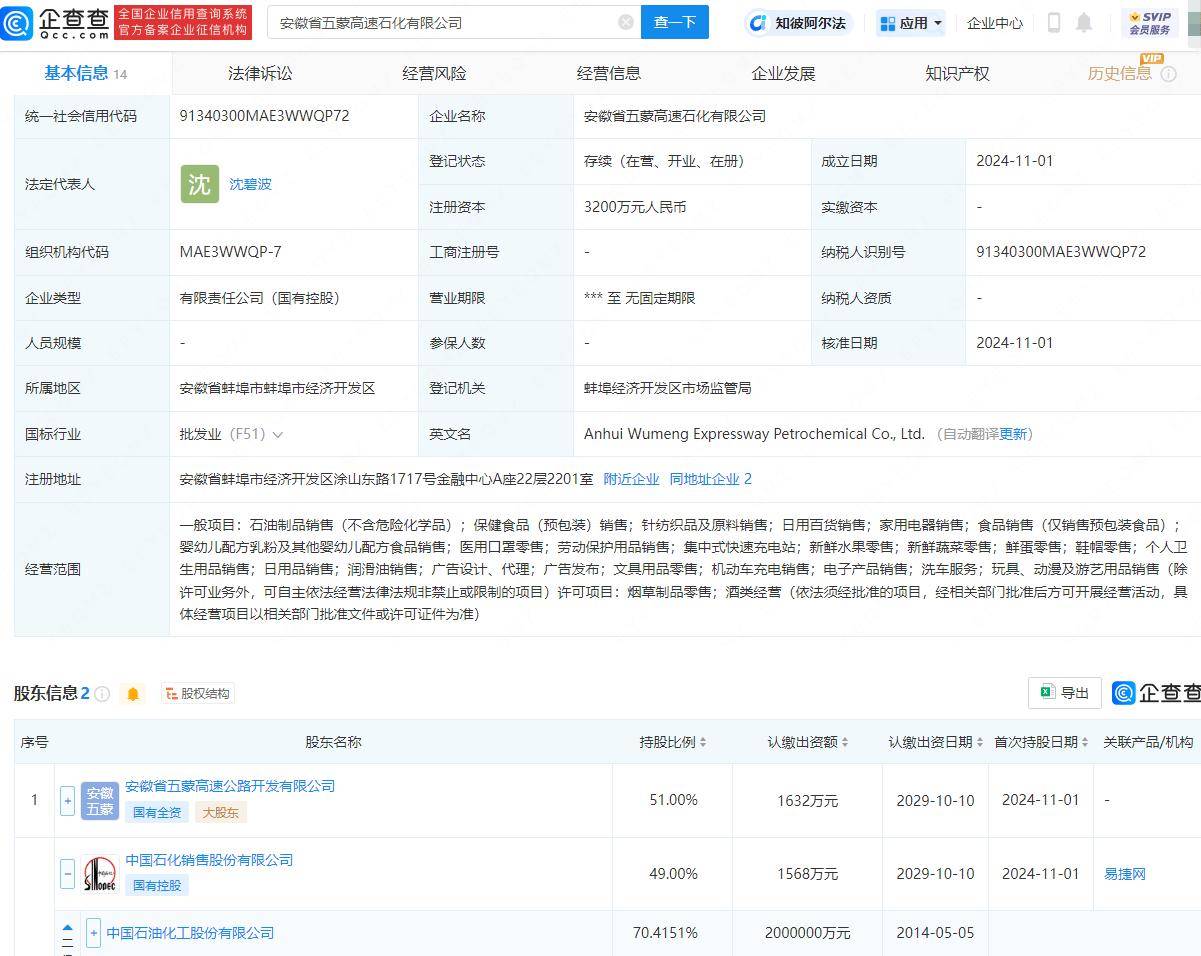Switch to 历史信息 VIP tab
The height and width of the screenshot is (956, 1201).
(1120, 73)
